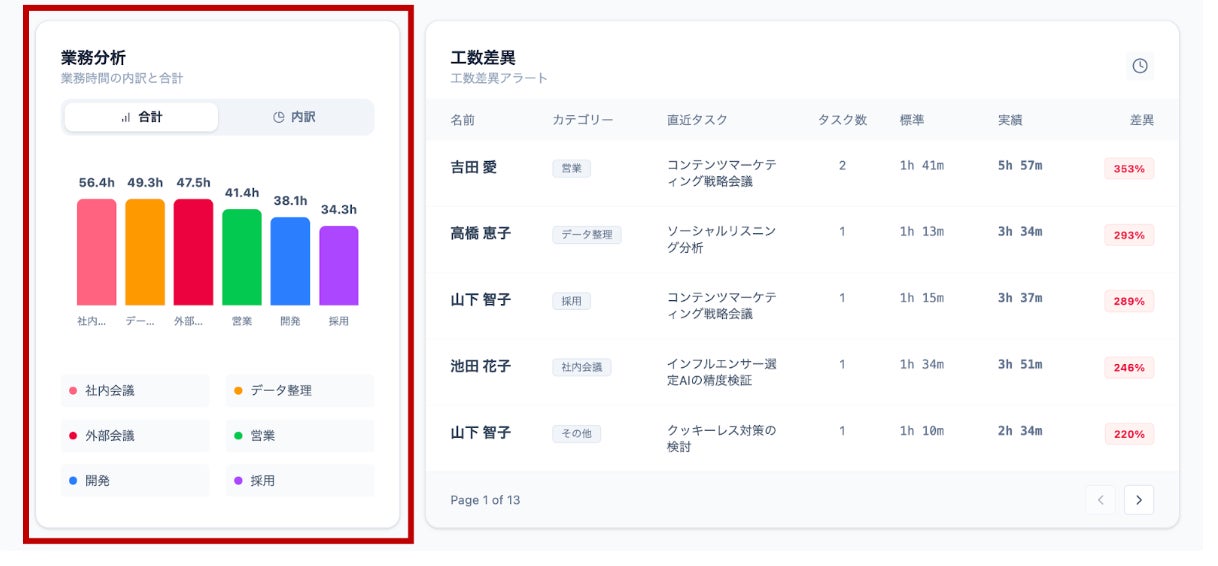Click 池田 花子 name

click(x=480, y=367)
